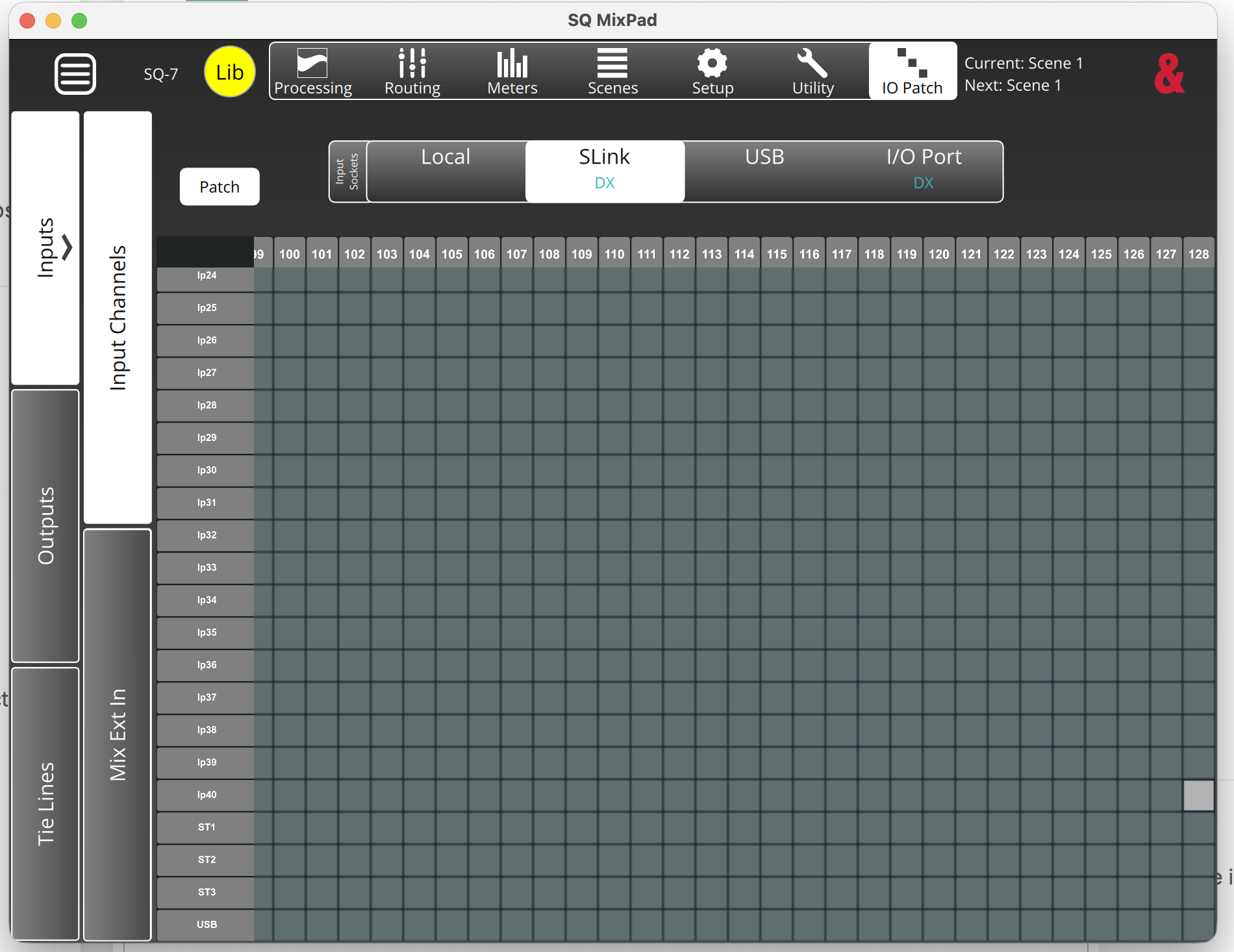
Task: Click the ST2 row header
Action: [x=205, y=860]
